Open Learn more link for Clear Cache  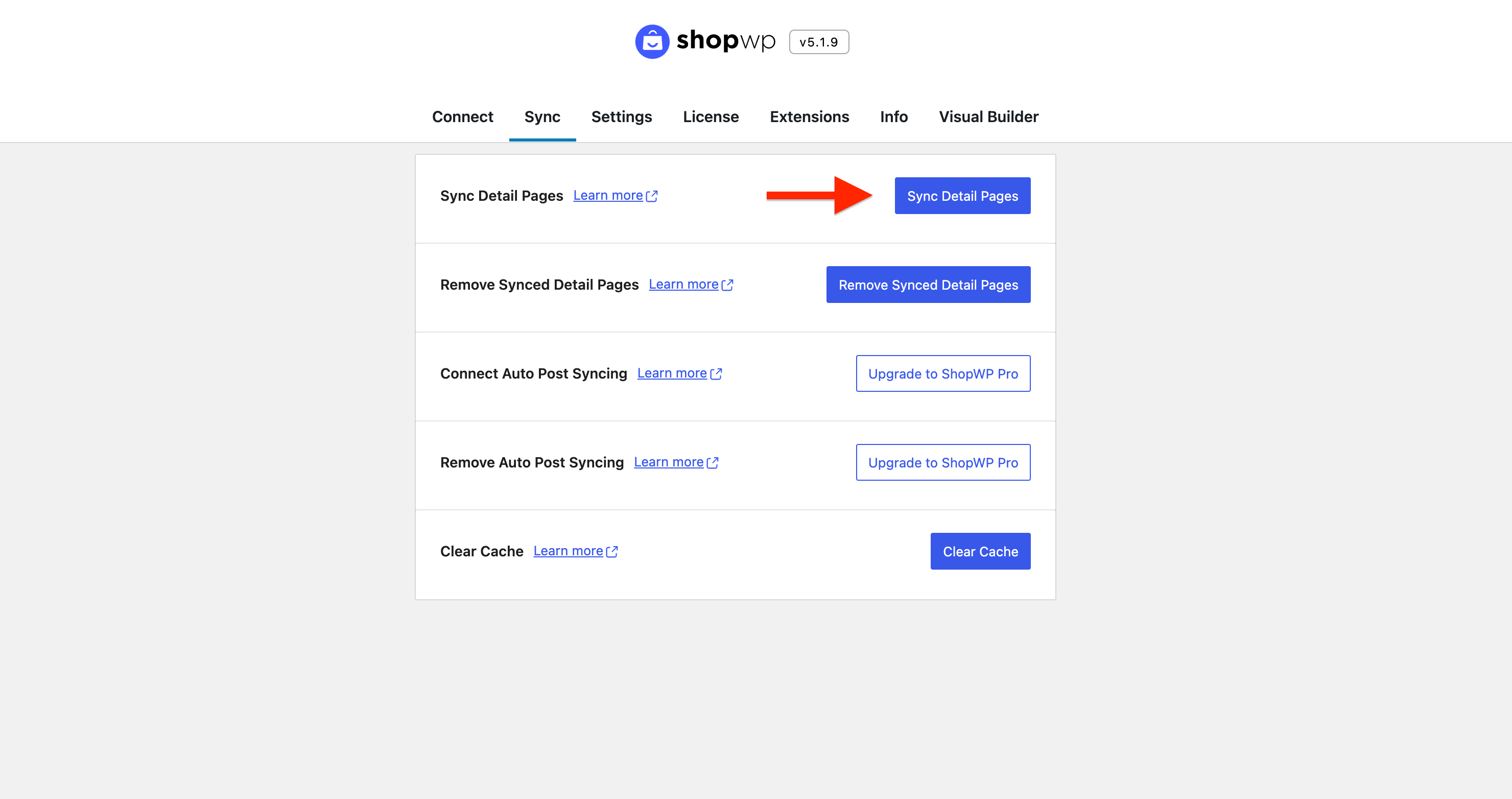[568, 551]
